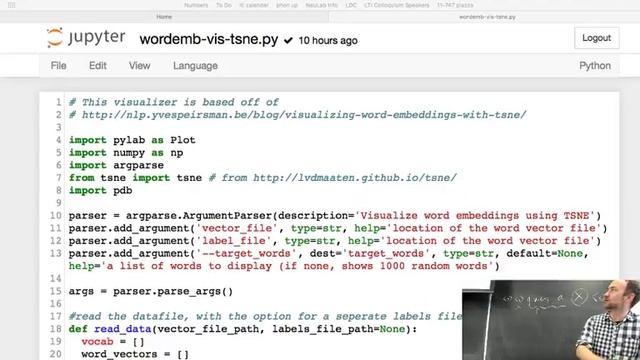This screenshot has height=360, width=640.
Task: Open the File menu
Action: click(x=58, y=66)
